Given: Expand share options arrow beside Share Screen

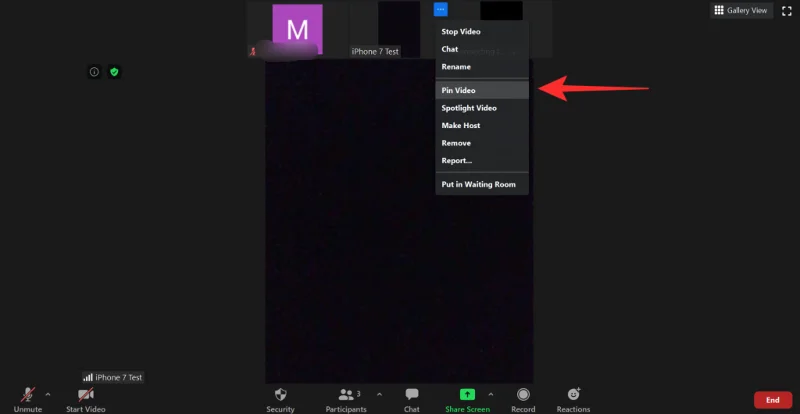Looking at the screenshot, I should tap(490, 394).
